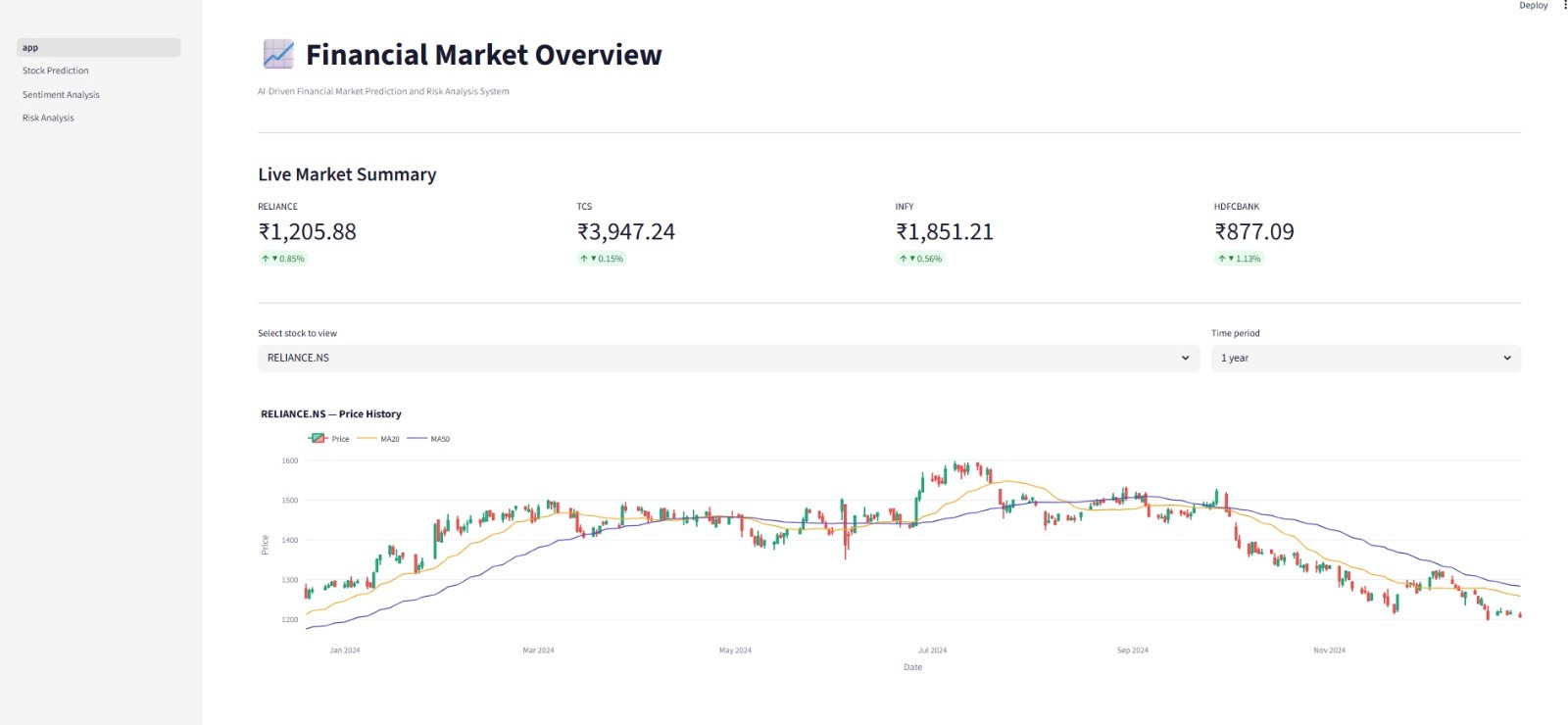Image resolution: width=1568 pixels, height=725 pixels.
Task: Click the Price candlestick legend icon
Action: pyautogui.click(x=318, y=439)
